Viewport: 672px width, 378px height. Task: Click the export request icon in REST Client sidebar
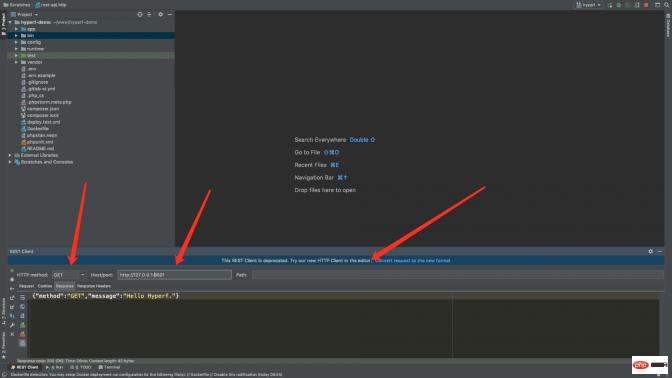click(x=12, y=298)
